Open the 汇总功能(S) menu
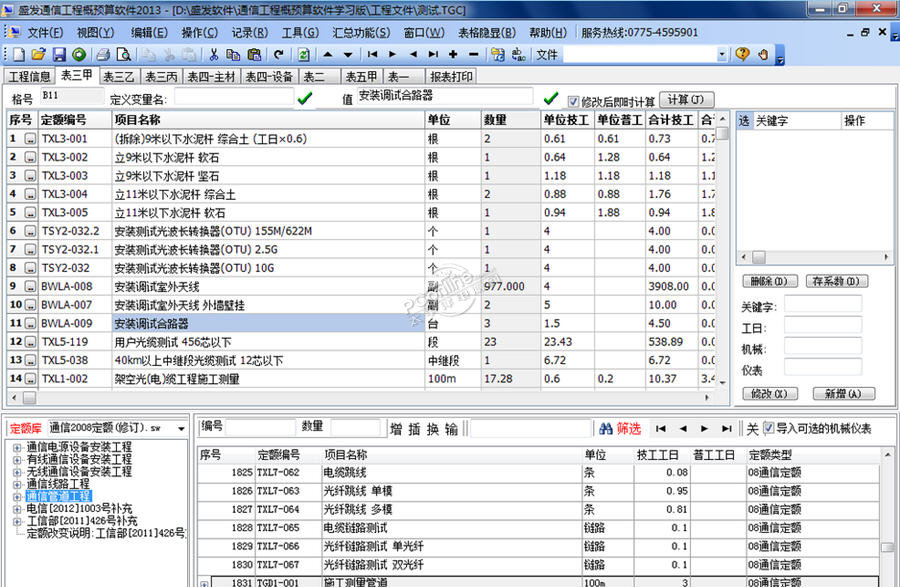 (x=361, y=33)
